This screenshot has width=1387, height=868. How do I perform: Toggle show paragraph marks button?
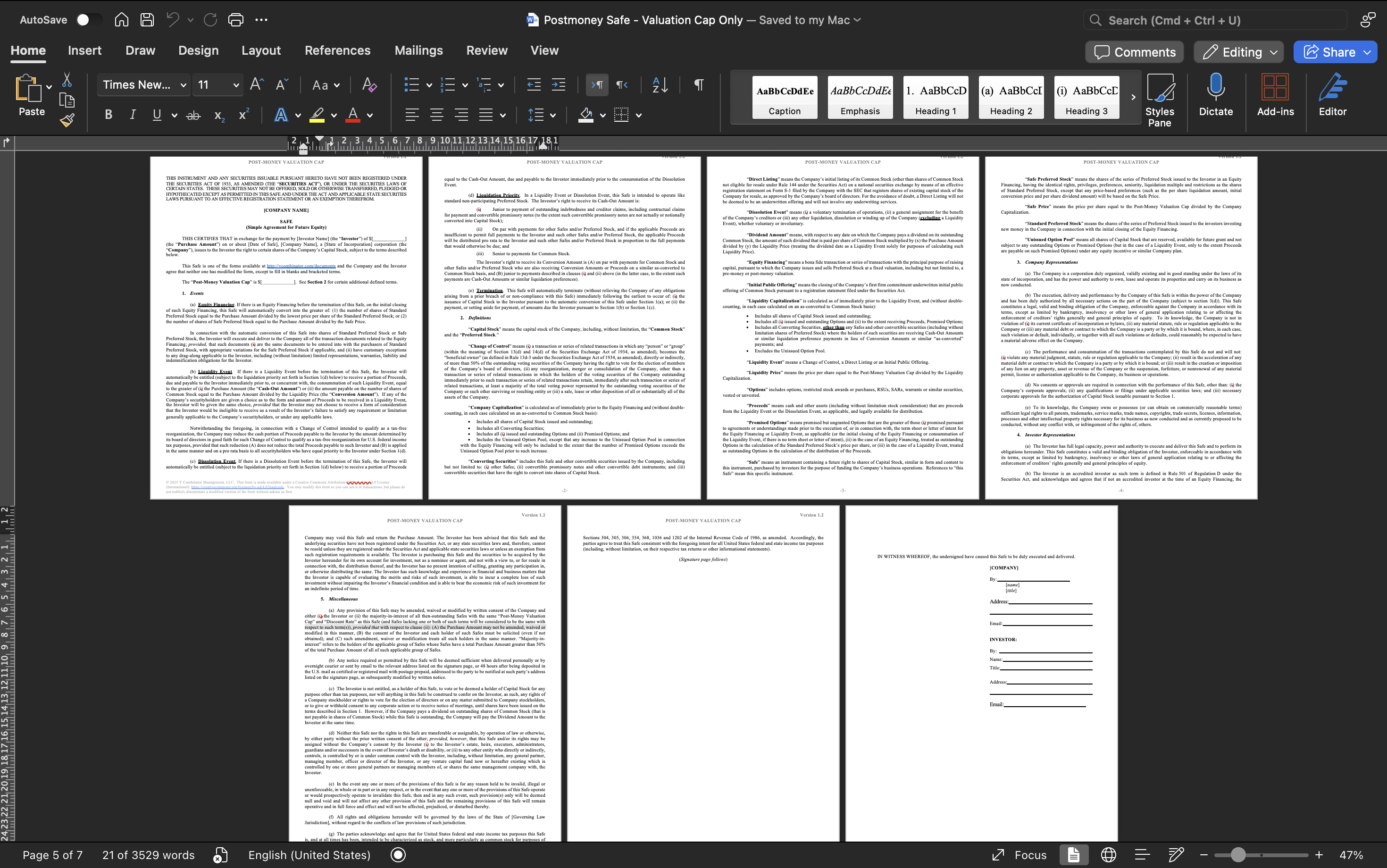(699, 85)
